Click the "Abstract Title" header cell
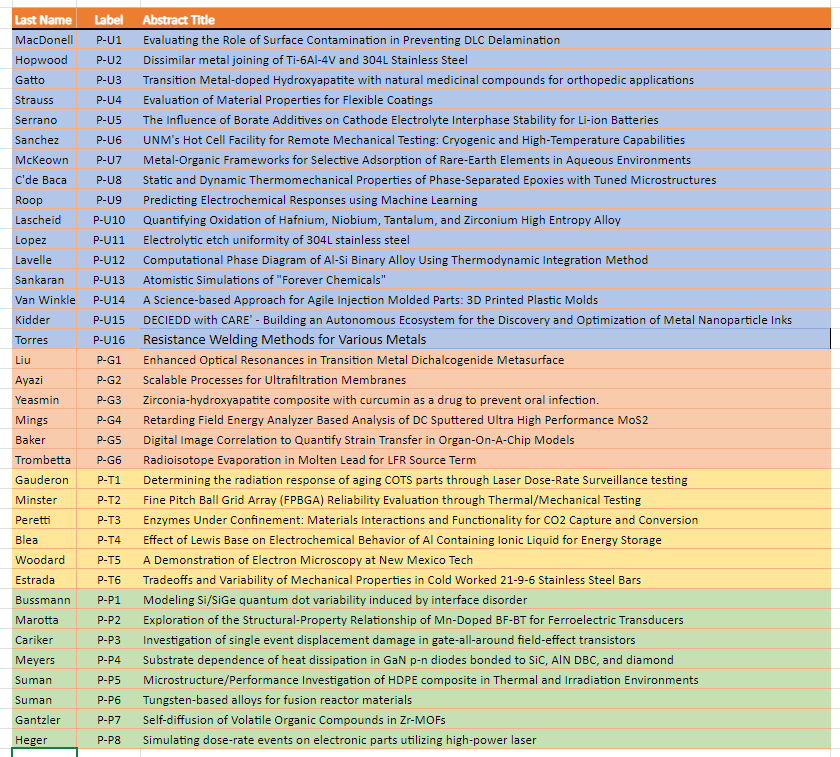The height and width of the screenshot is (757, 840). [179, 20]
